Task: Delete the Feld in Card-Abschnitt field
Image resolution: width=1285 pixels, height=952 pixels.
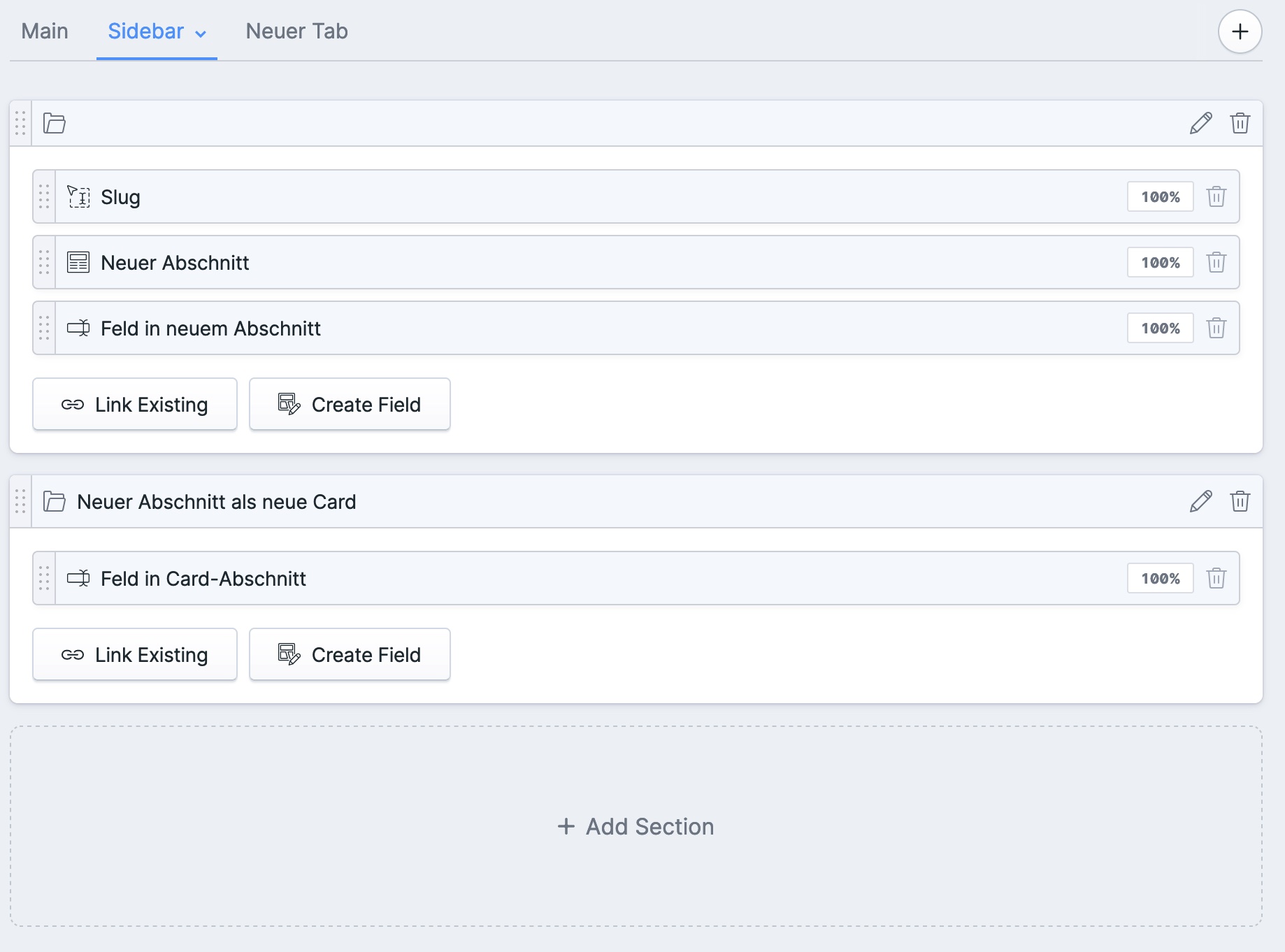Action: (x=1216, y=578)
